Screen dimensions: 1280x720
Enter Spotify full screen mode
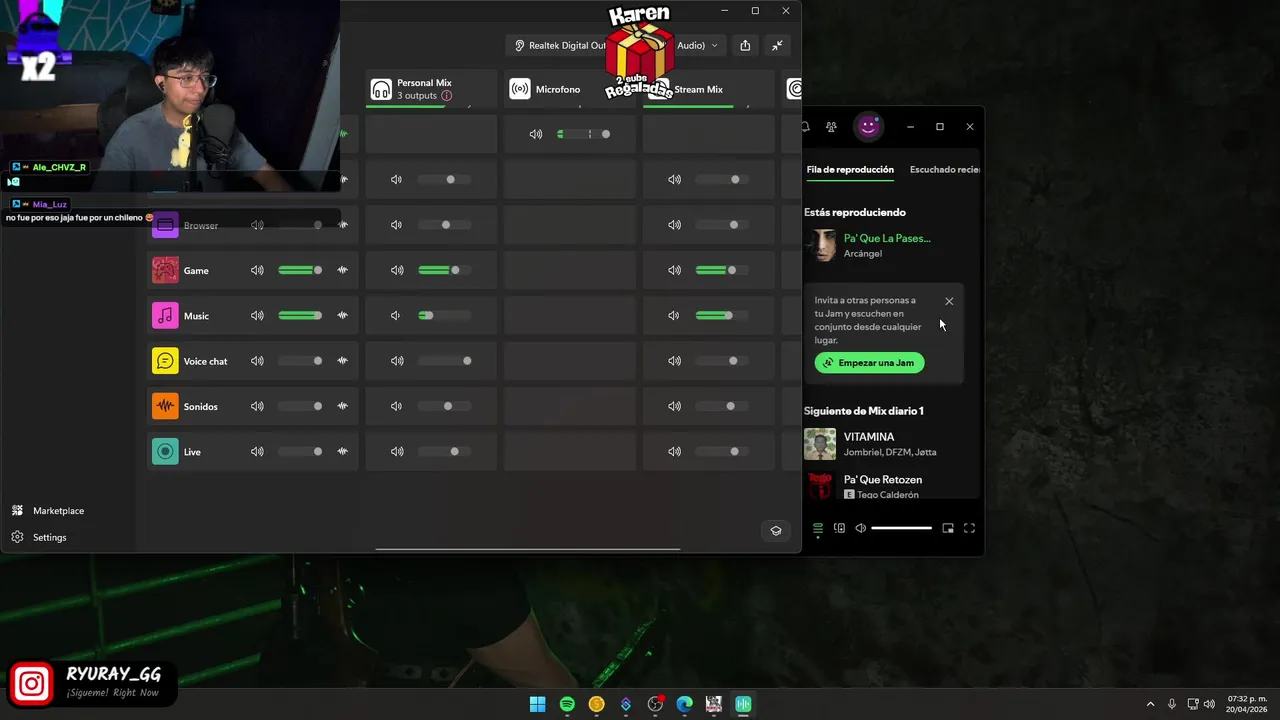pyautogui.click(x=969, y=528)
